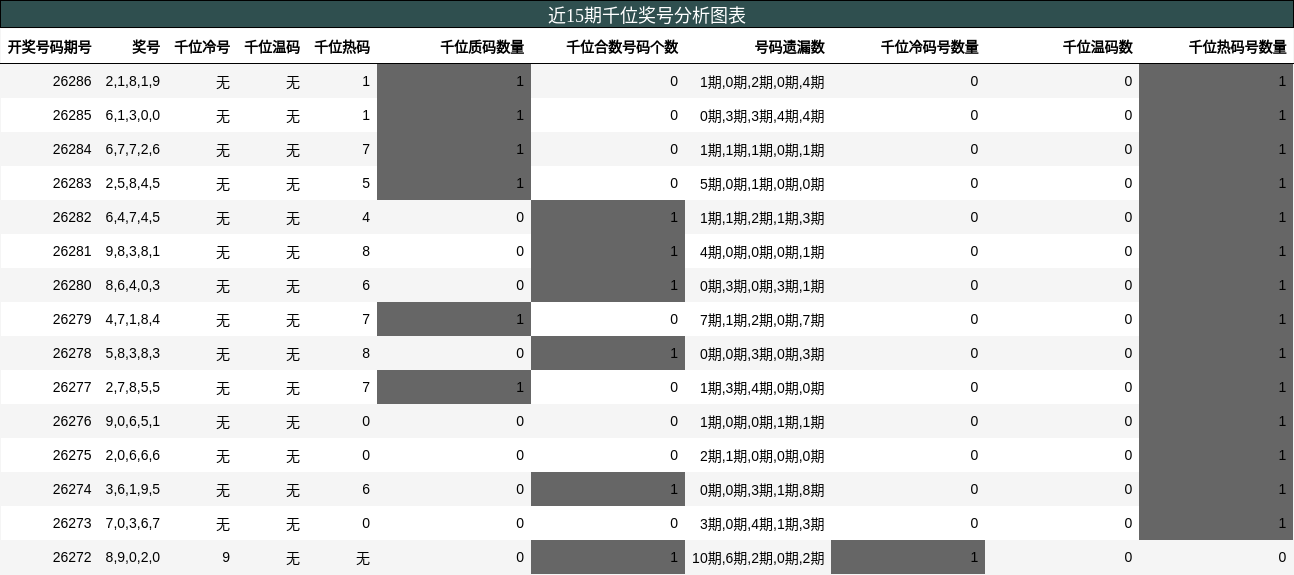
Task: Click winning numbers 9,8,3,8,1
Action: pyautogui.click(x=133, y=251)
